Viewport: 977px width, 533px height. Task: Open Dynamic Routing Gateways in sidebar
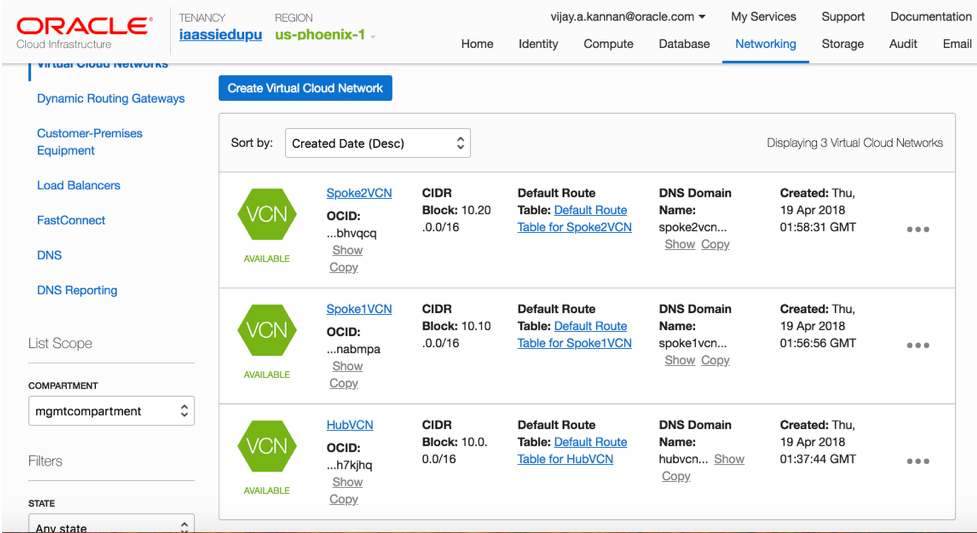[111, 98]
